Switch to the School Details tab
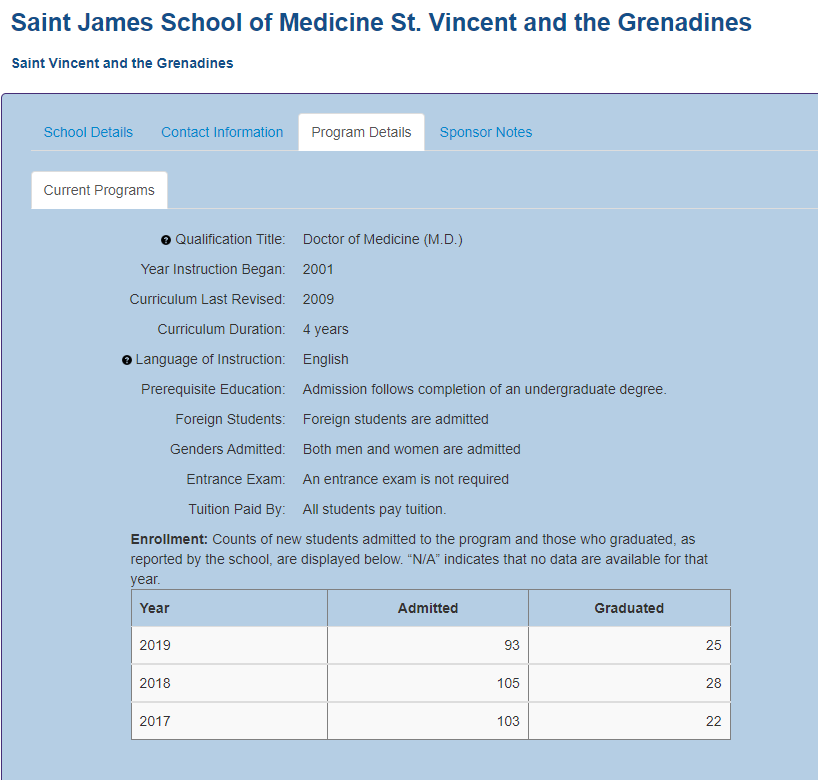 pyautogui.click(x=88, y=132)
